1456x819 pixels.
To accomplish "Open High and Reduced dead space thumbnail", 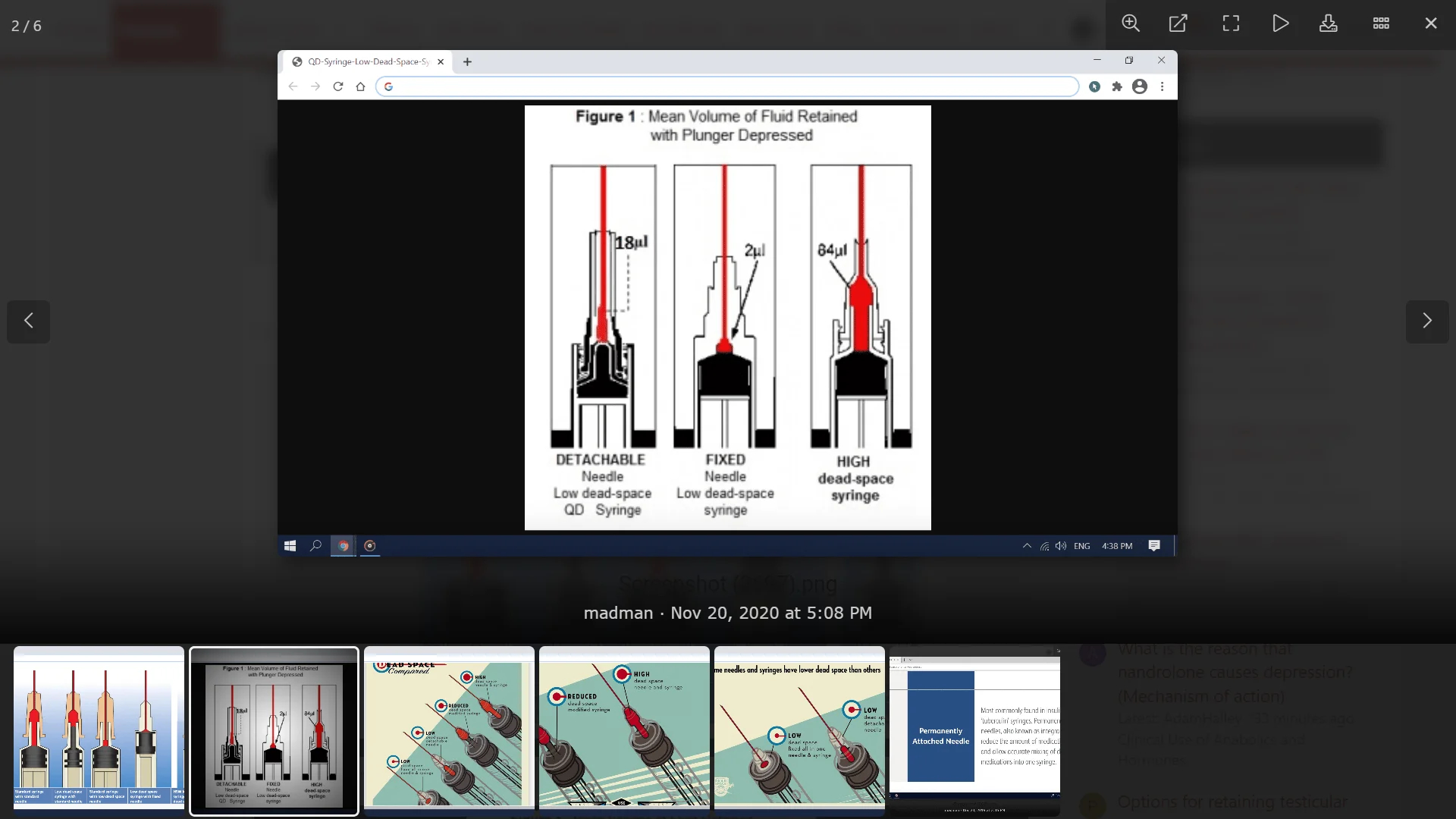I will pos(624,731).
